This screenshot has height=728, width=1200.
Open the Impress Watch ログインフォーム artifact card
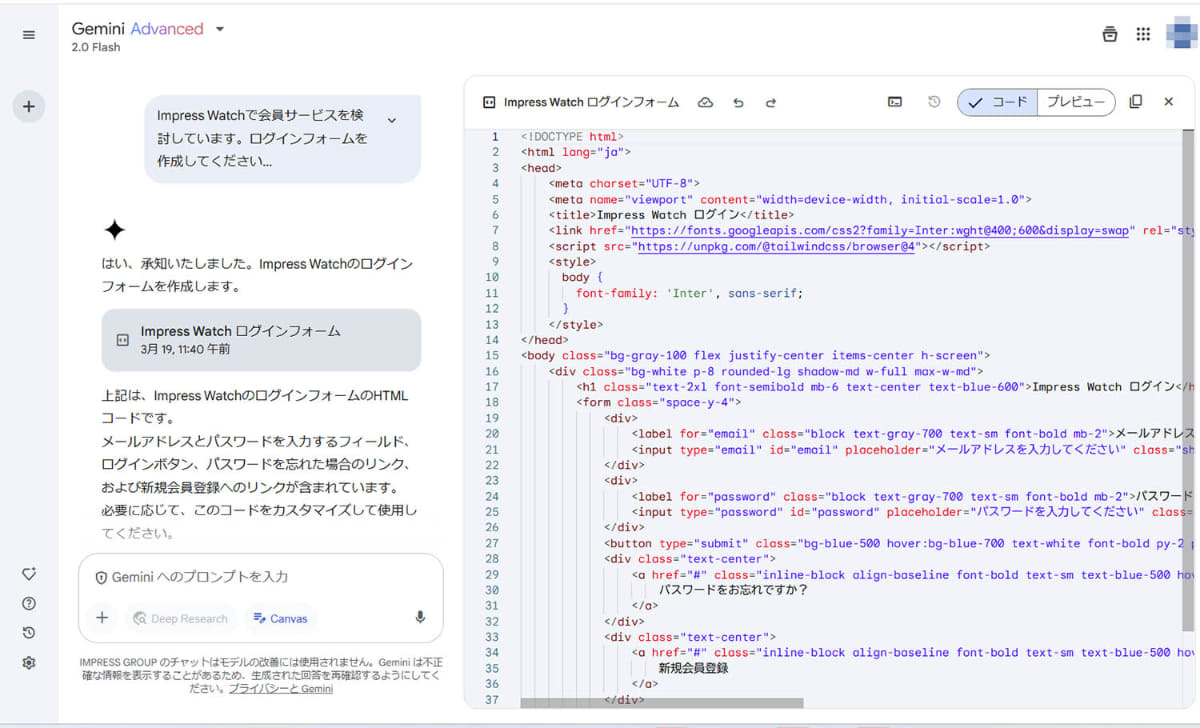pyautogui.click(x=261, y=340)
